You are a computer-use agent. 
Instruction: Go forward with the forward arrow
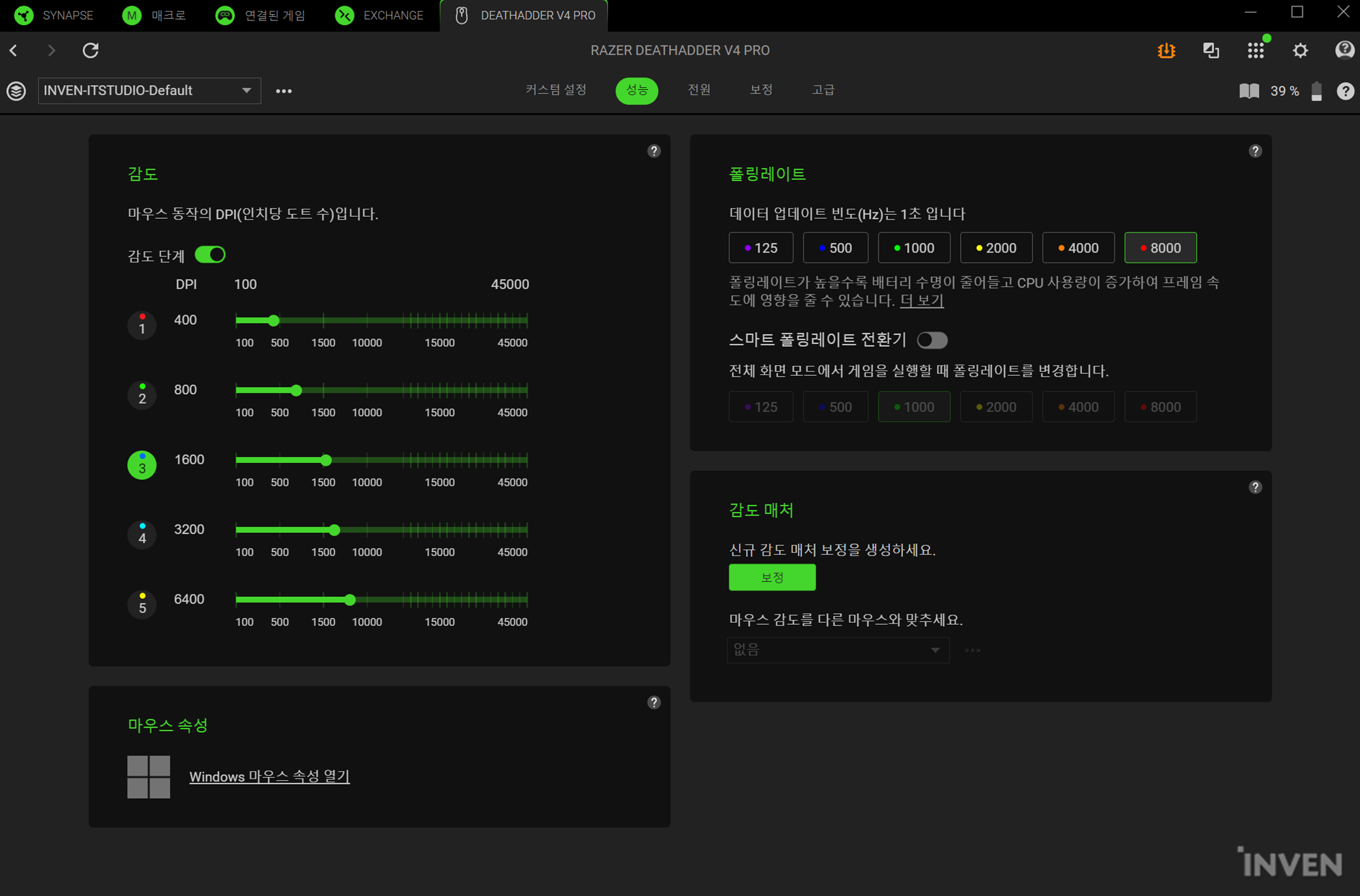pyautogui.click(x=51, y=50)
